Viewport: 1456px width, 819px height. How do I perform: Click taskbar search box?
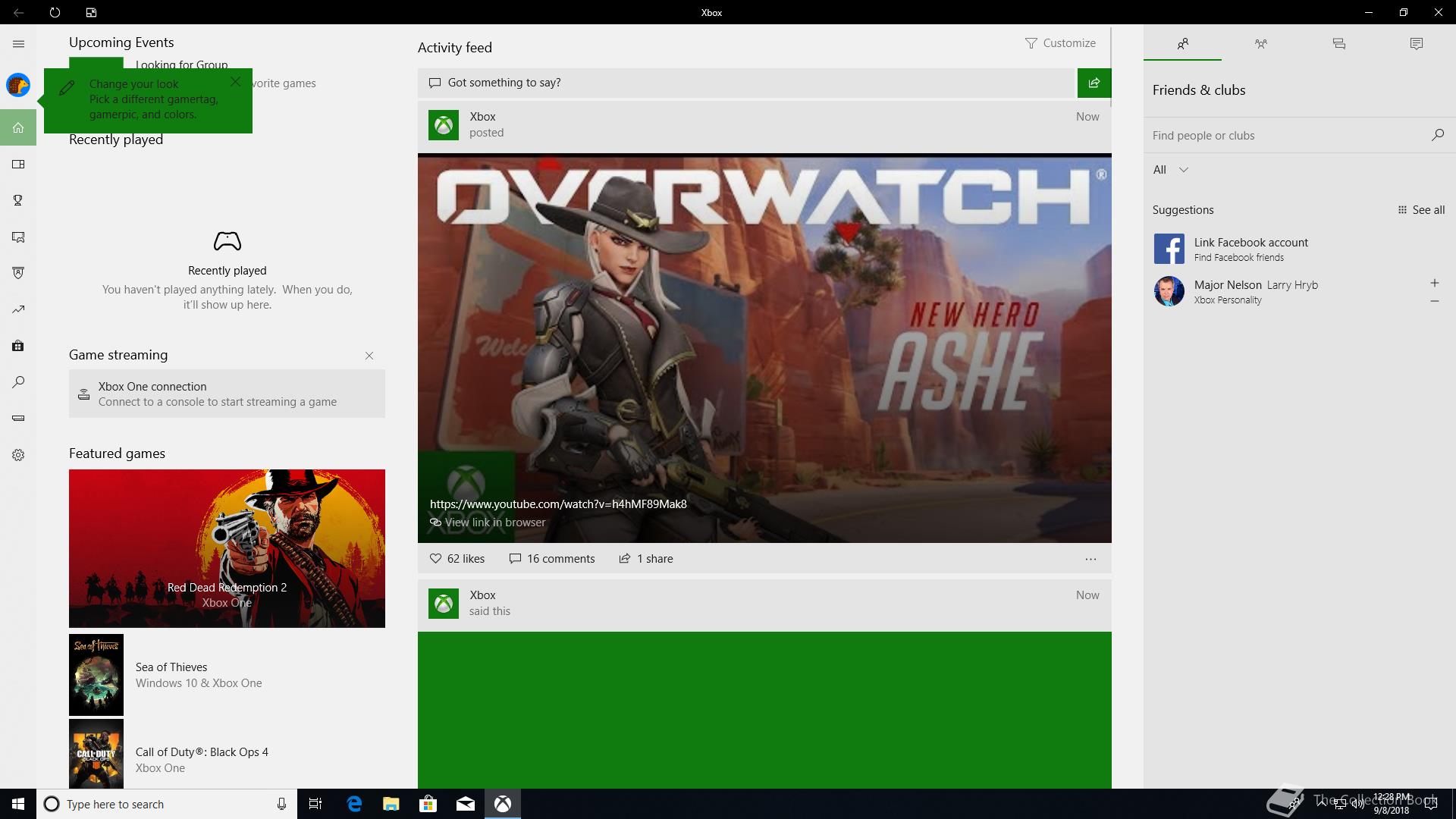coord(167,804)
